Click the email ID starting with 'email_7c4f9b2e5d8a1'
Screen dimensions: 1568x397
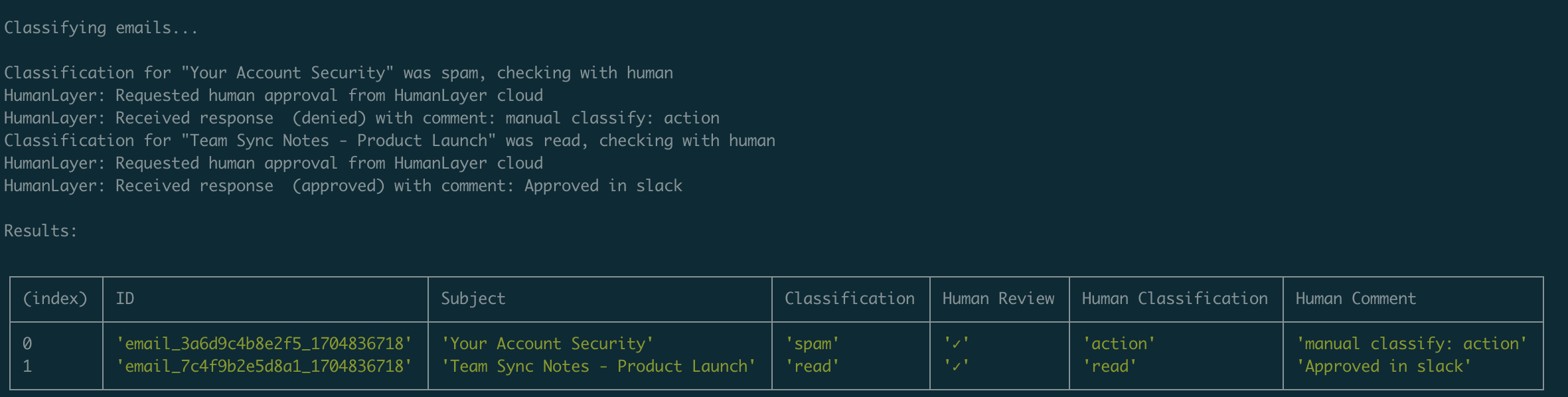(x=264, y=366)
